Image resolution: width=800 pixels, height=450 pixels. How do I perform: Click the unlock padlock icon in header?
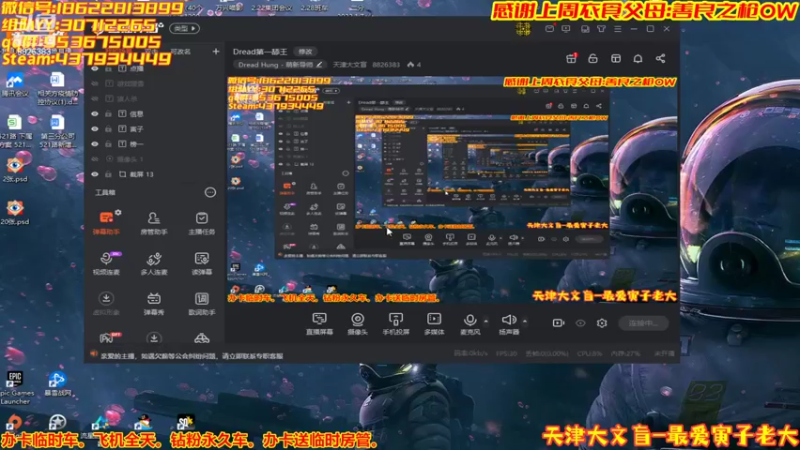[593, 59]
